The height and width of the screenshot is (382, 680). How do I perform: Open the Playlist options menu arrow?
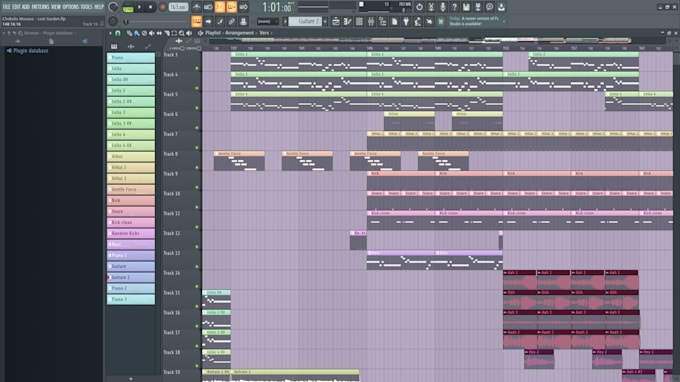click(110, 33)
